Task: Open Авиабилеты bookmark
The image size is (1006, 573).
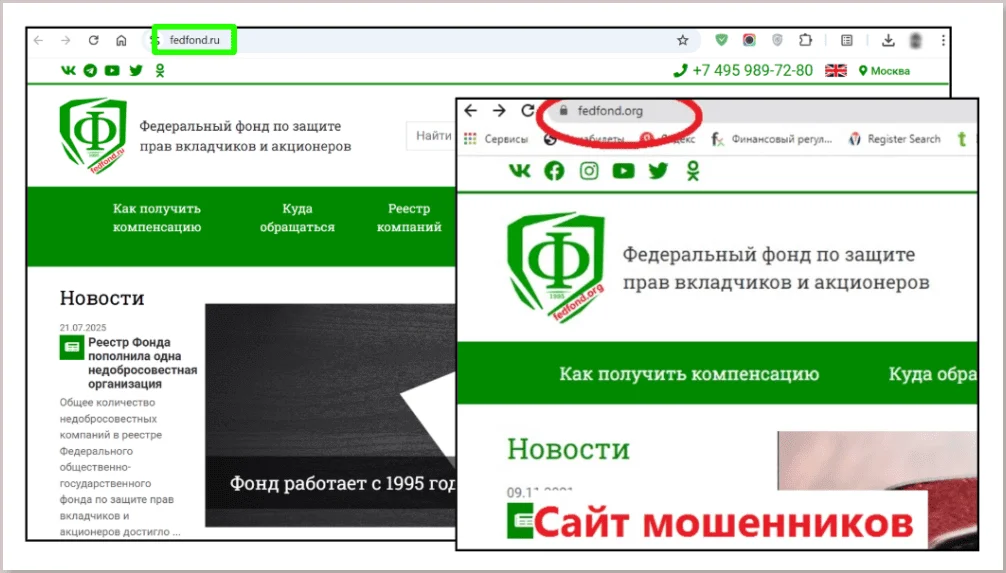Action: (584, 139)
